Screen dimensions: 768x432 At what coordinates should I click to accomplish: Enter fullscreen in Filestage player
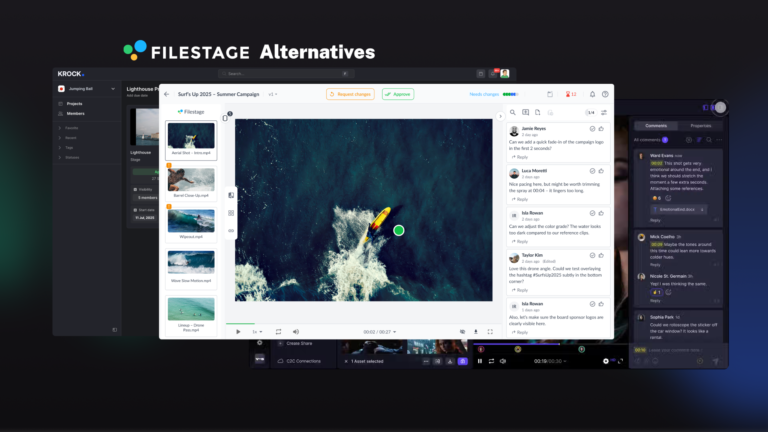[490, 332]
